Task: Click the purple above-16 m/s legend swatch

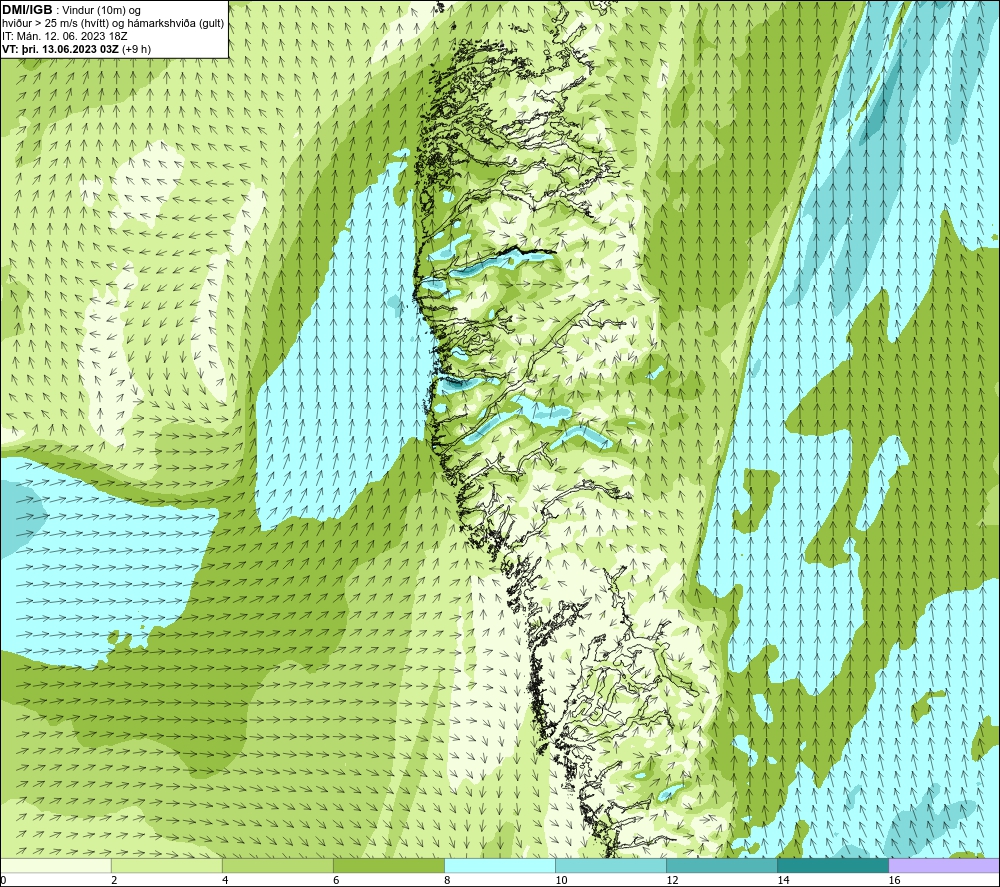Action: [944, 865]
